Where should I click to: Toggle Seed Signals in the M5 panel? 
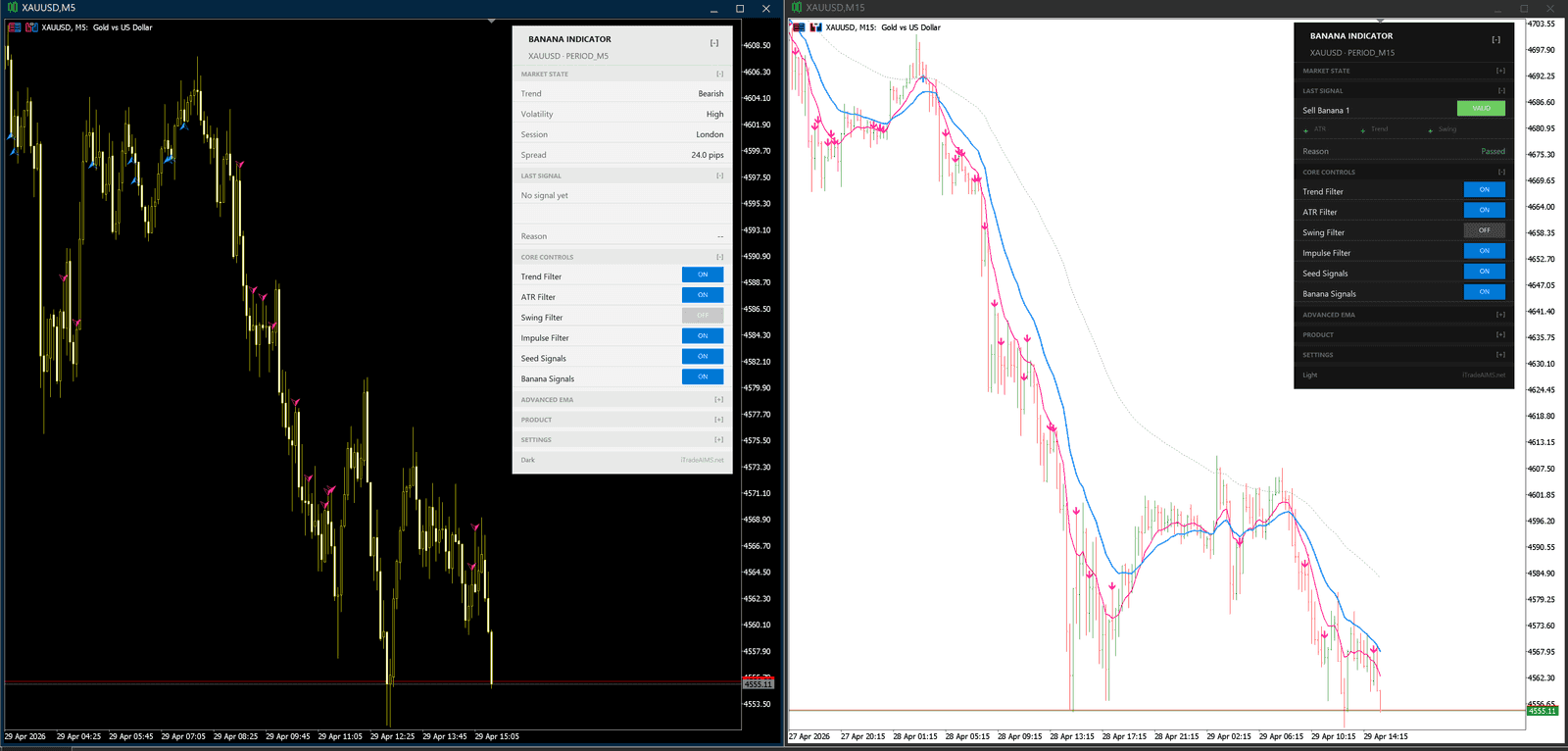point(703,357)
